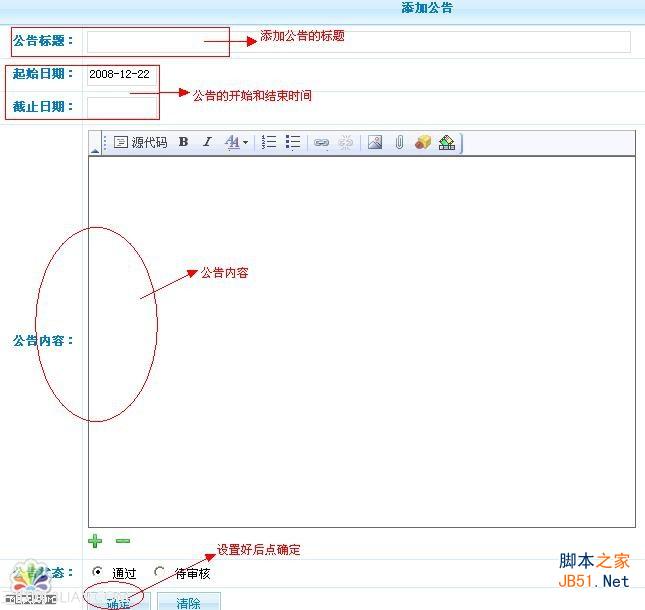Click the yellow box icon in editor toolbar
This screenshot has width=645, height=610.
tap(422, 142)
